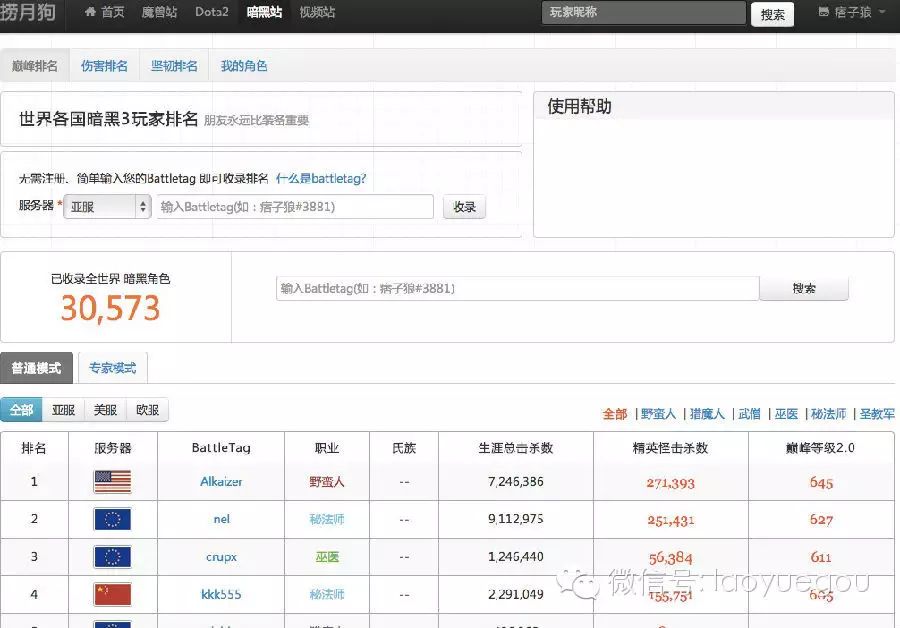Click the 秘法师 class in nel's row
This screenshot has height=628, width=900.
click(327, 519)
